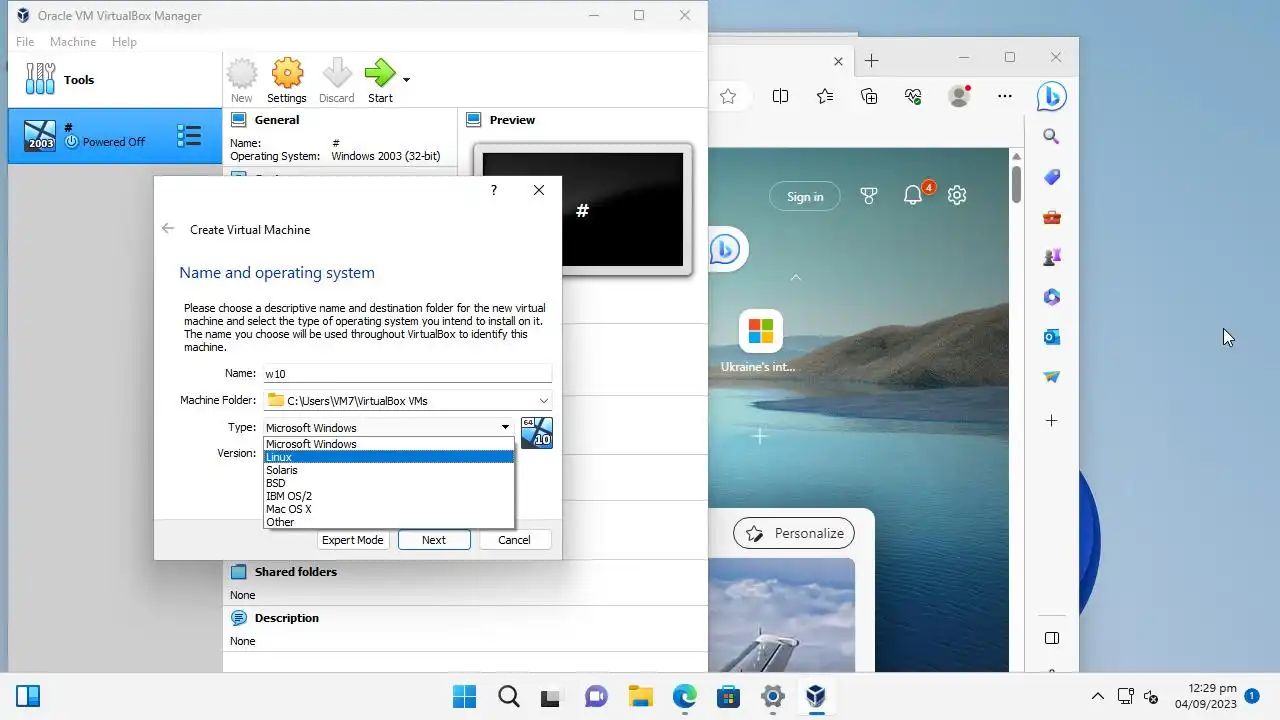1280x720 pixels.
Task: Open the Shared folders section
Action: [x=295, y=572]
